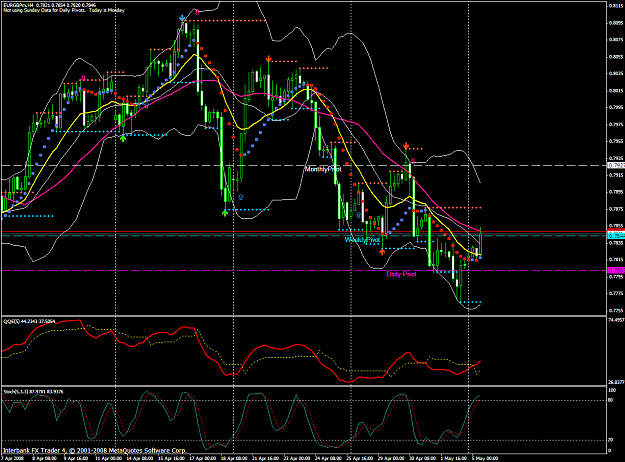Click the 0.7755 level on the price axis
625x462 pixels.
tap(616, 310)
